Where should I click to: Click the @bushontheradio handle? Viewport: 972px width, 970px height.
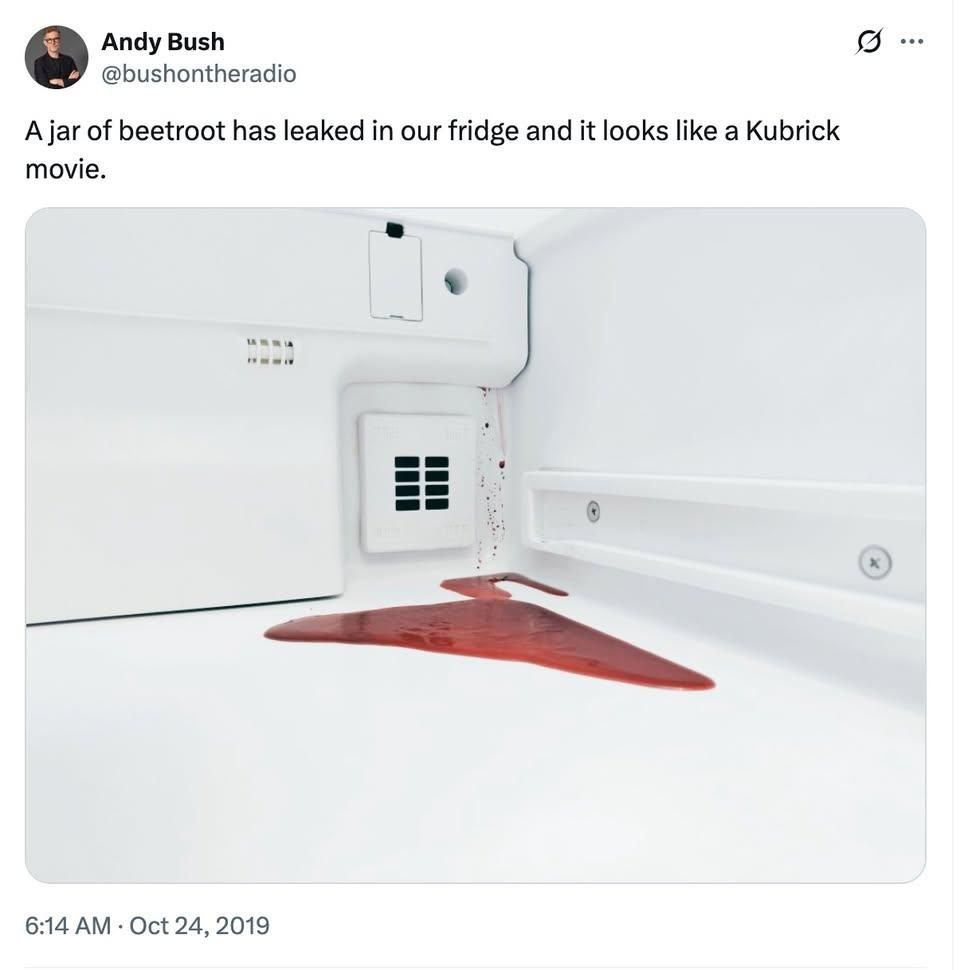tap(198, 74)
